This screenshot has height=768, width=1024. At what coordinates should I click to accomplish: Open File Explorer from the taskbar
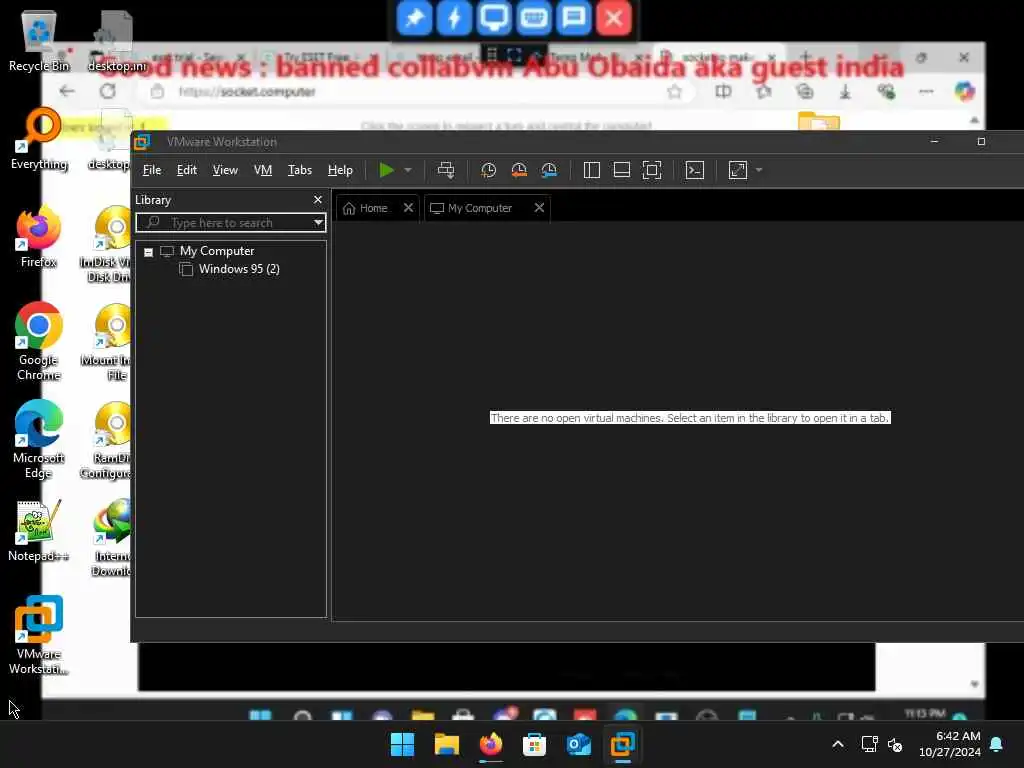[x=447, y=744]
